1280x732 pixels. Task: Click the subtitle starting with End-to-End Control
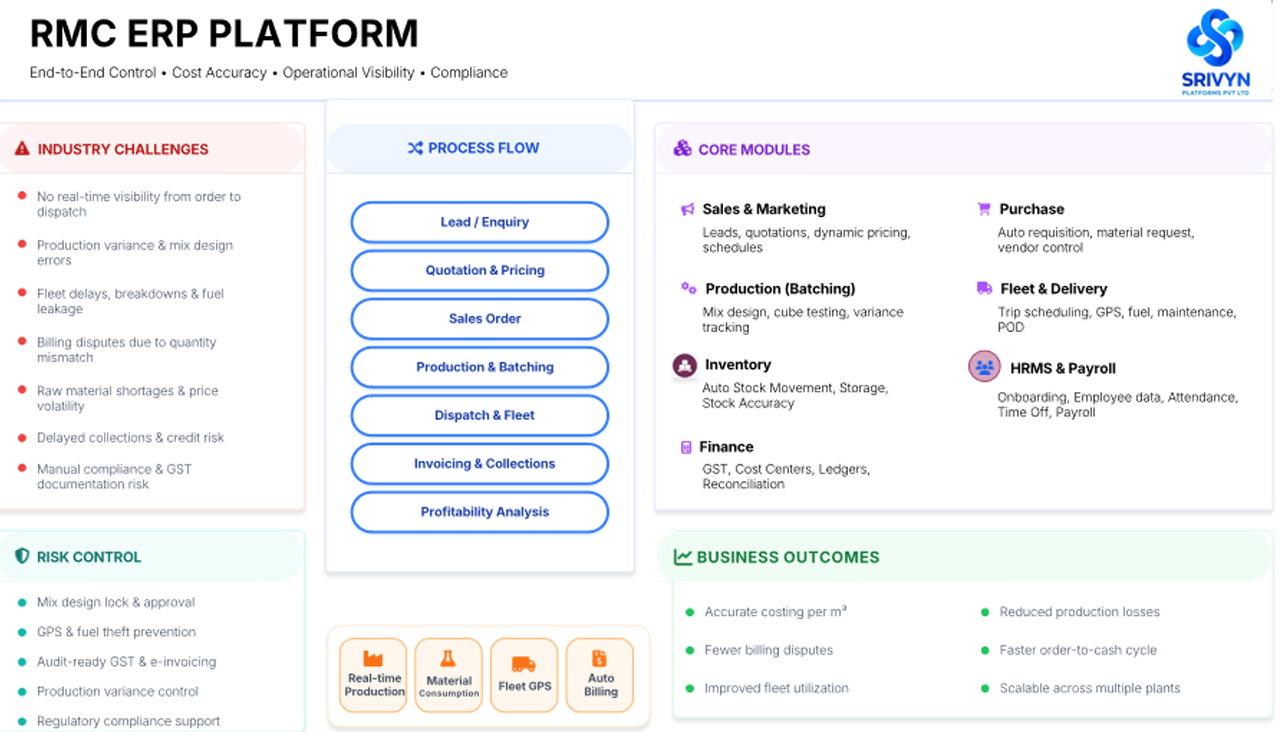269,73
